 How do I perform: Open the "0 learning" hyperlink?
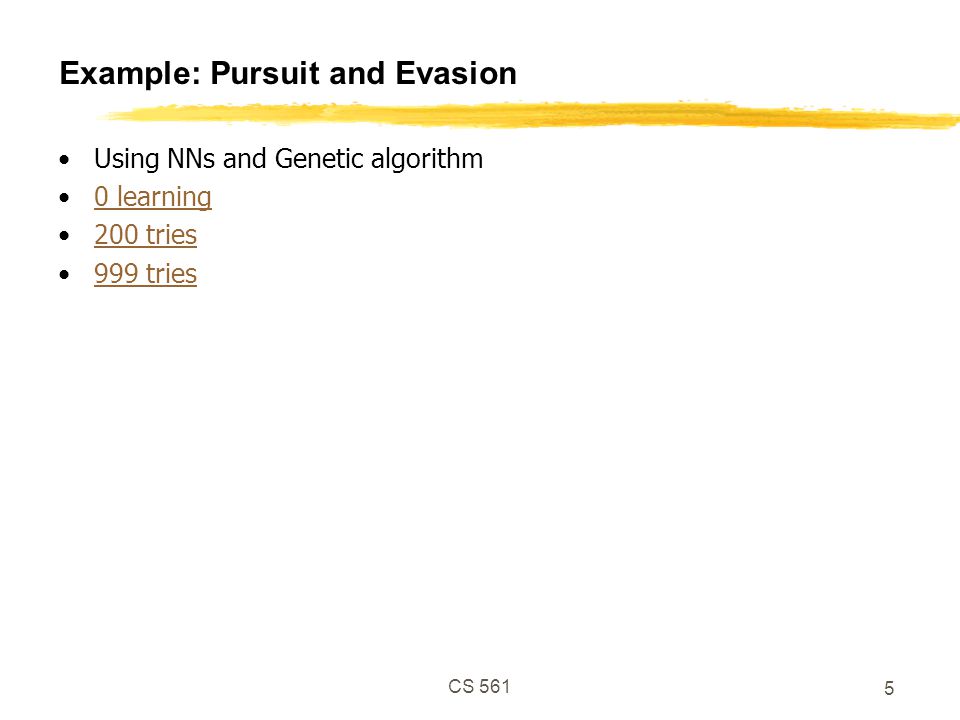click(152, 197)
